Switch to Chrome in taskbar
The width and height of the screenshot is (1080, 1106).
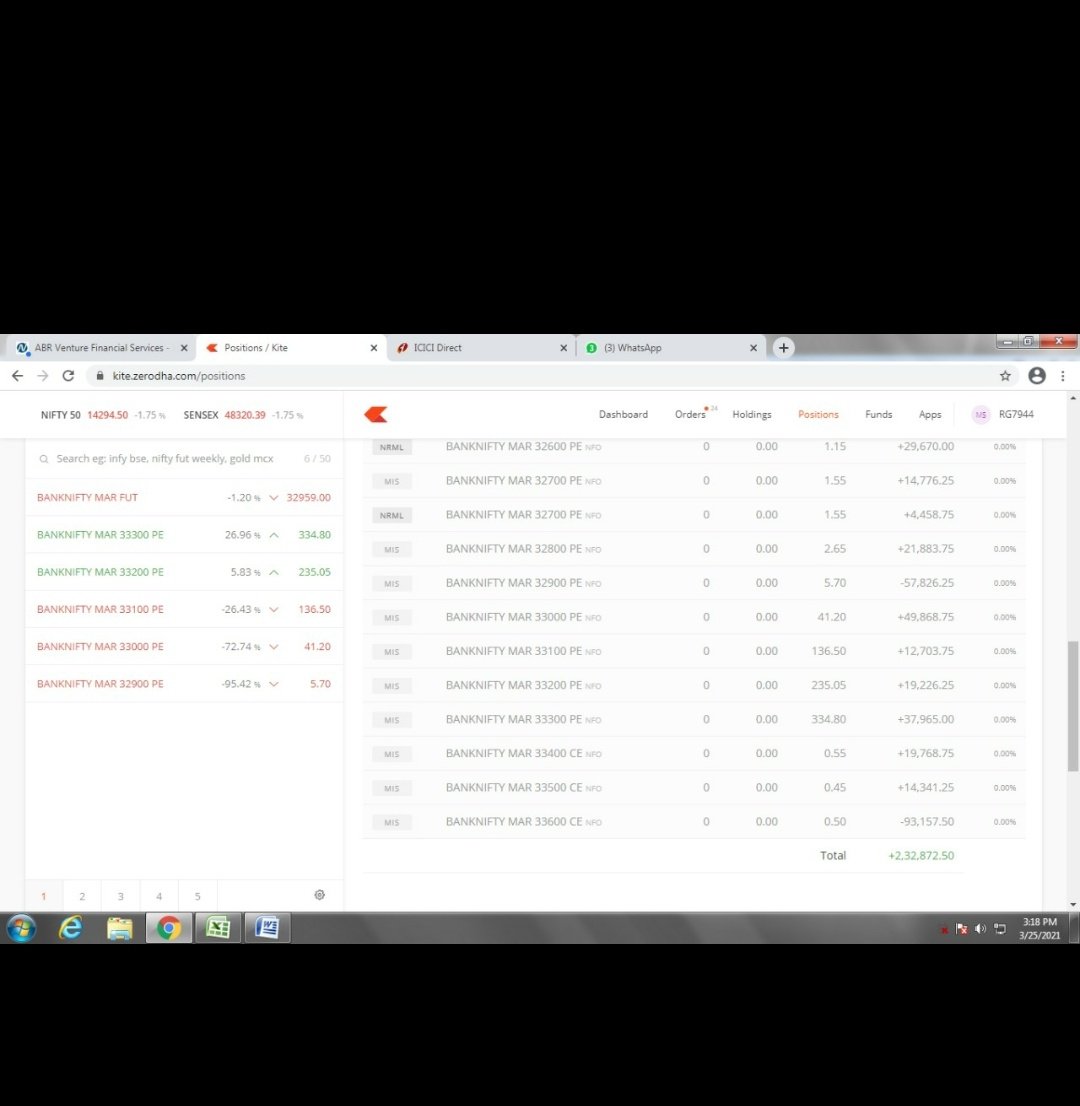pyautogui.click(x=169, y=928)
